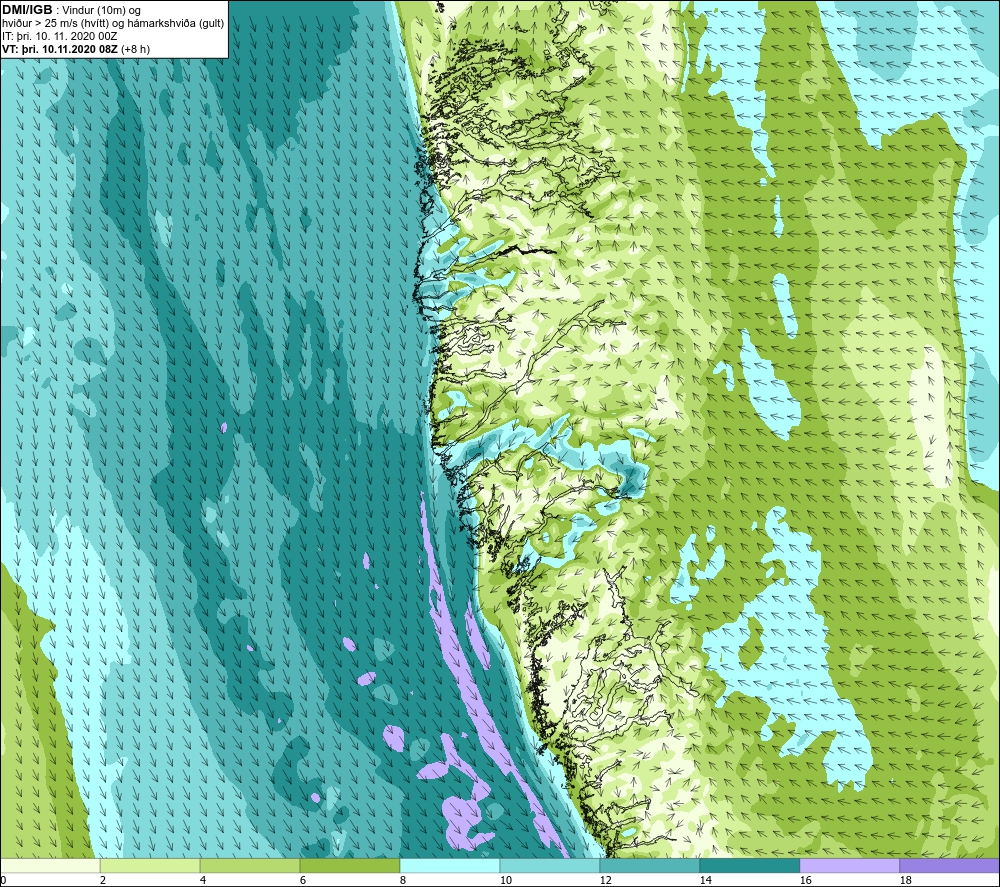Click the 6–8 m/s olive green legend swatch
This screenshot has height=887, width=1000.
coord(350,865)
